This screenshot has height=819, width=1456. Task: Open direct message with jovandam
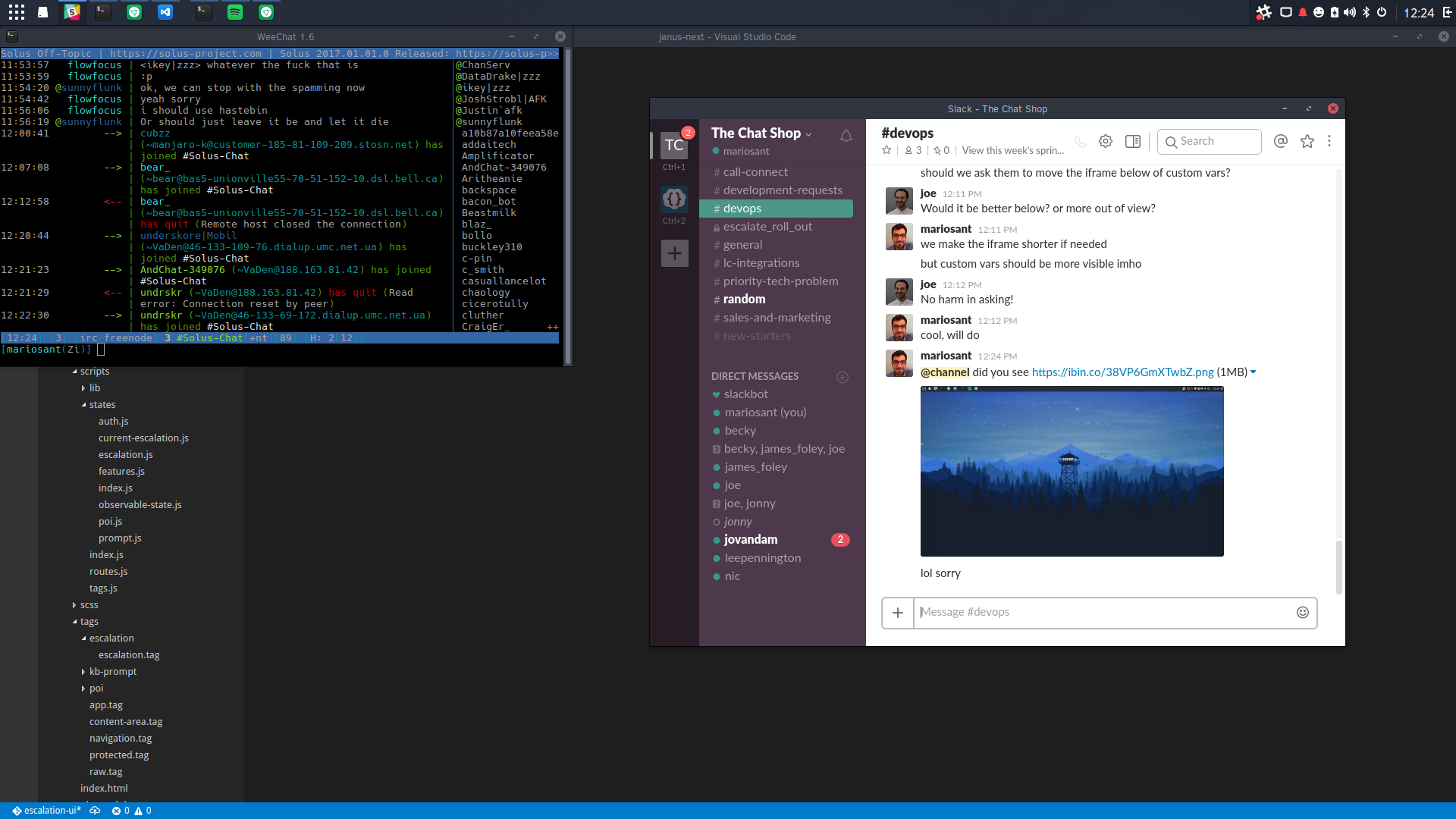coord(776,540)
